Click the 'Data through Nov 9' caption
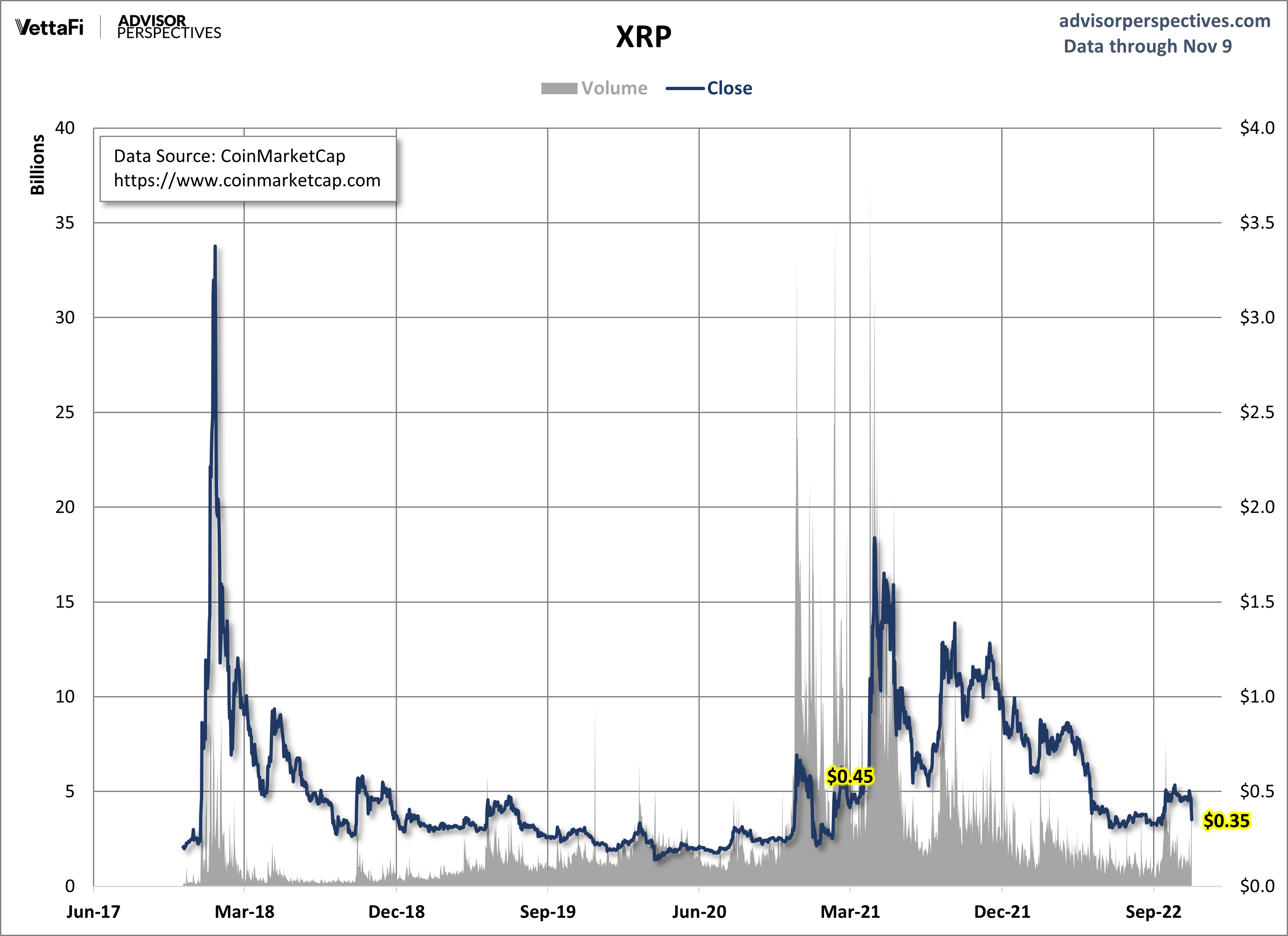The image size is (1288, 936). click(1147, 46)
